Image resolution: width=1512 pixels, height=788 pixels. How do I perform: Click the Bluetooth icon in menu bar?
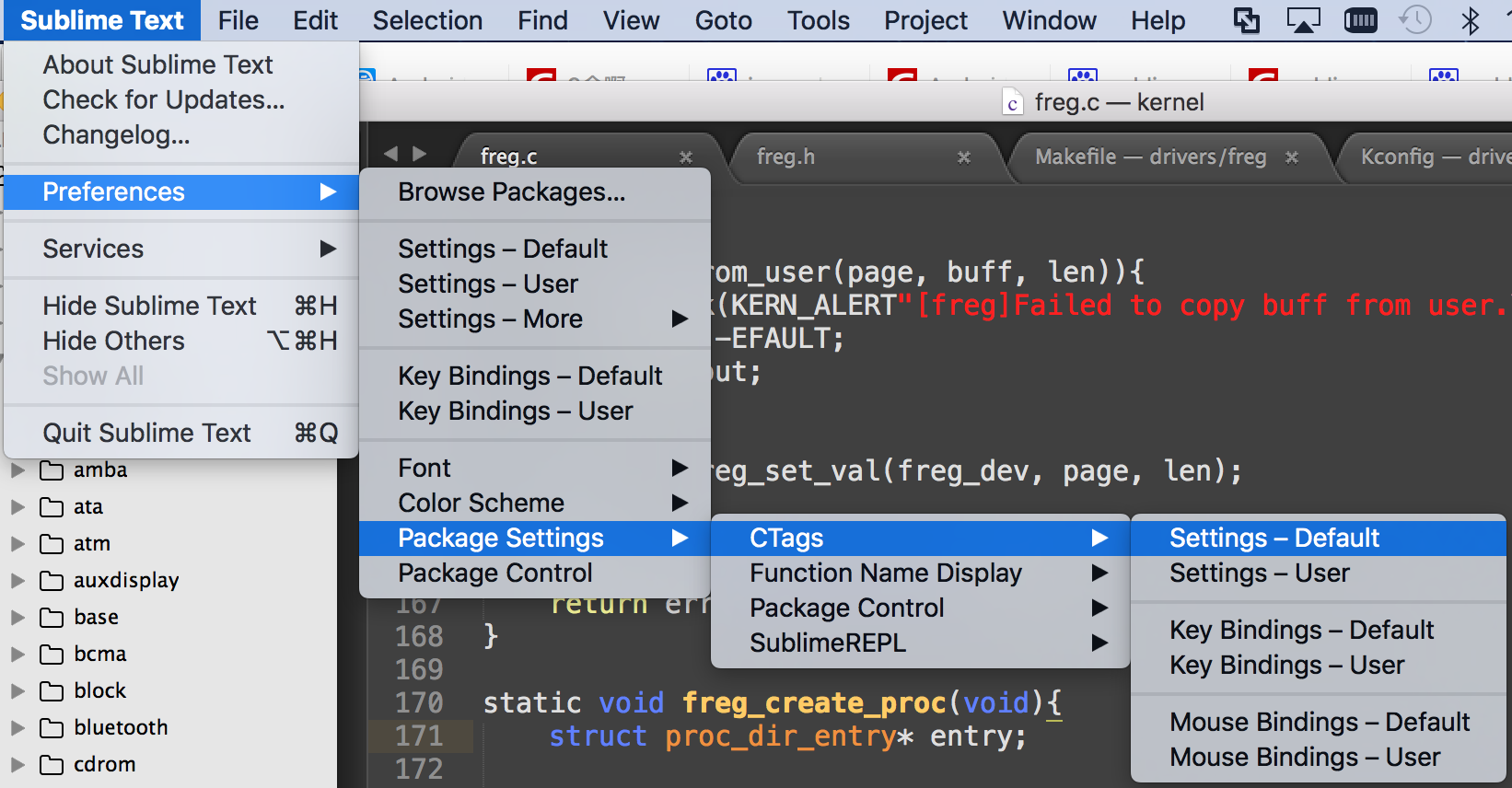[x=1471, y=20]
